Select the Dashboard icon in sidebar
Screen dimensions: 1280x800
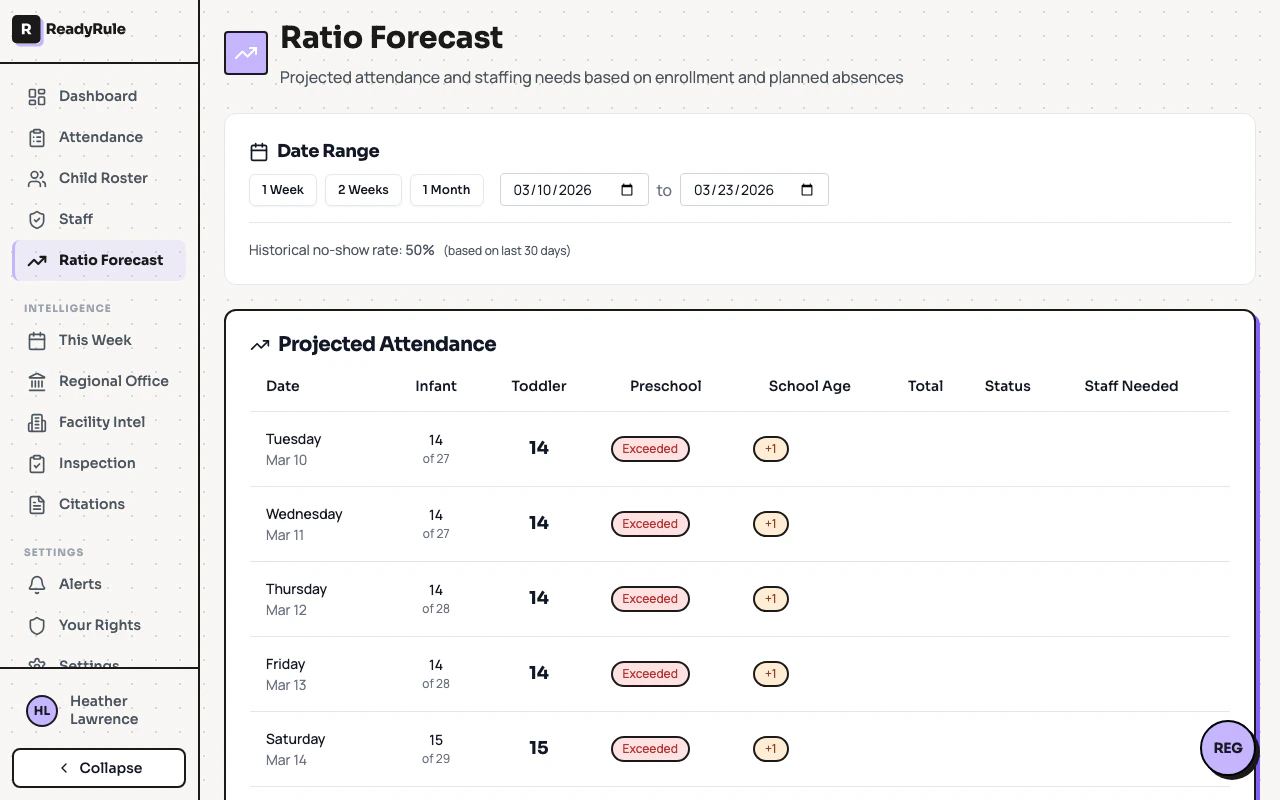click(x=37, y=96)
